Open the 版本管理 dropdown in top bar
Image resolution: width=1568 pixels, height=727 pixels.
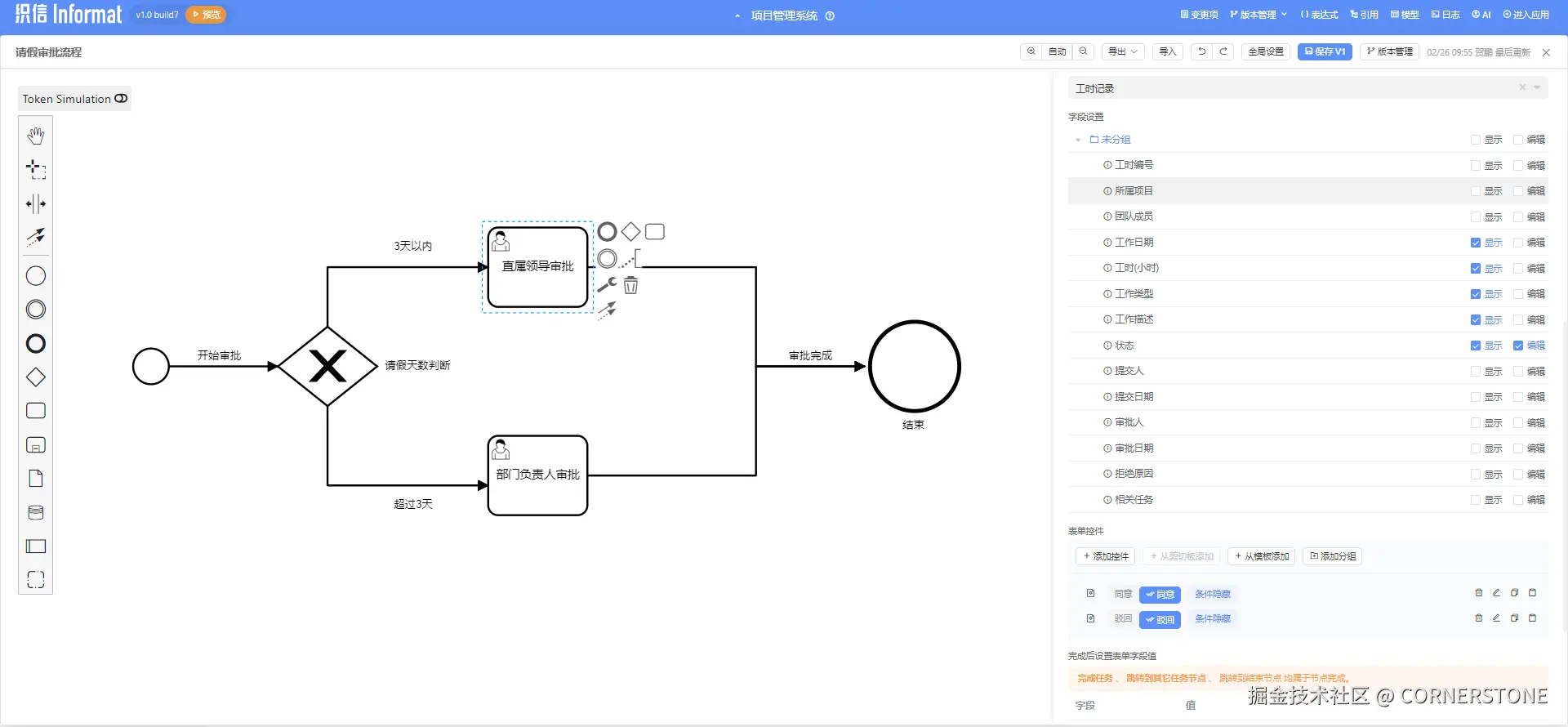[x=1258, y=15]
